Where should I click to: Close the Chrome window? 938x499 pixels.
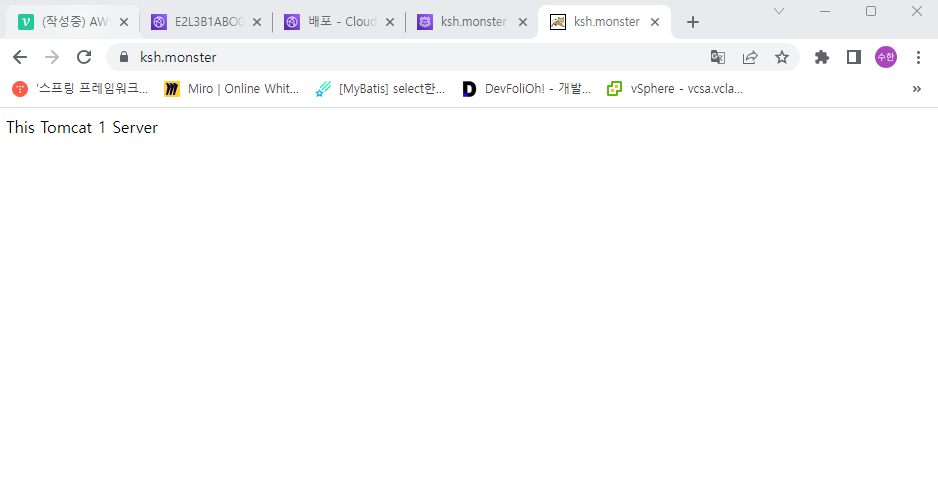pyautogui.click(x=916, y=11)
